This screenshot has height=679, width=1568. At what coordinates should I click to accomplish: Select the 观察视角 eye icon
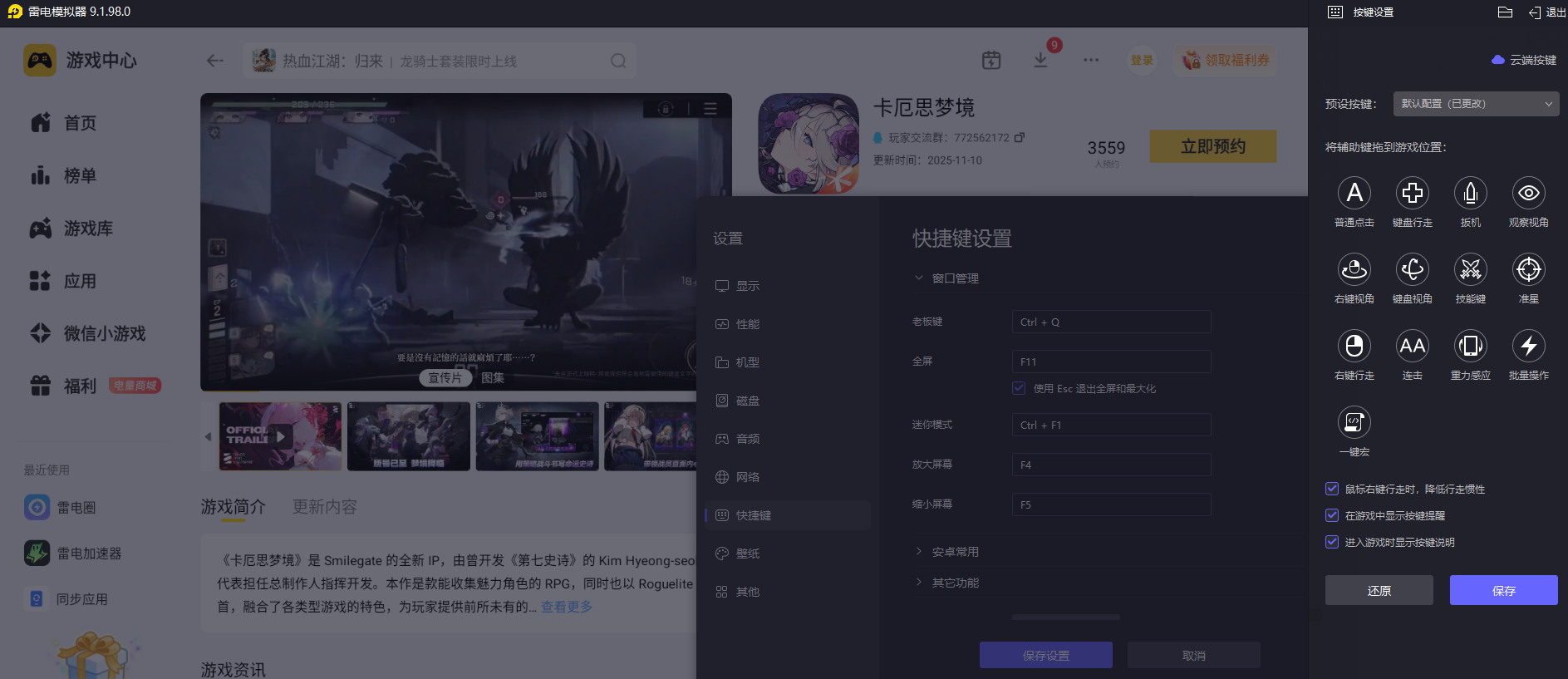click(x=1529, y=193)
